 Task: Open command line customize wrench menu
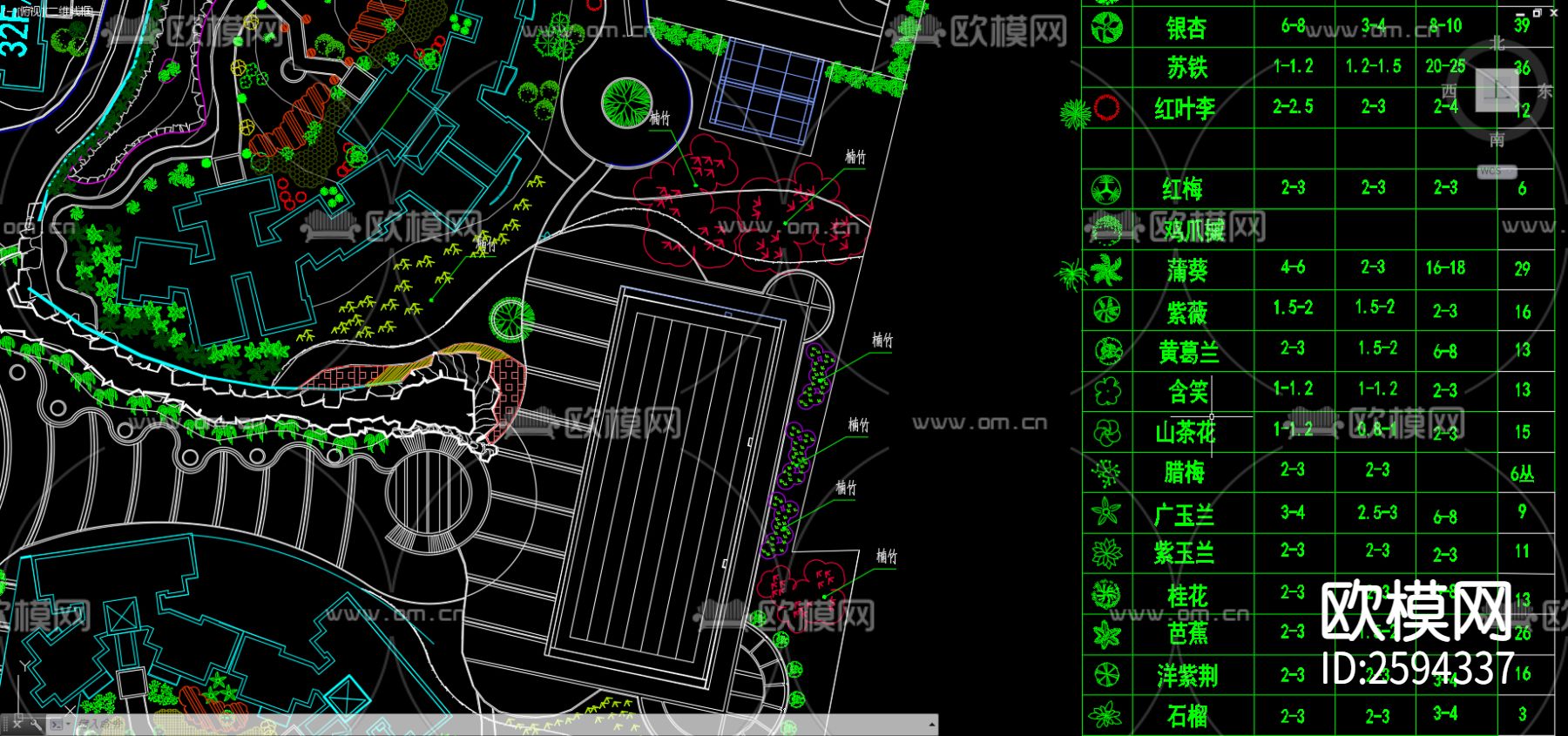(36, 724)
